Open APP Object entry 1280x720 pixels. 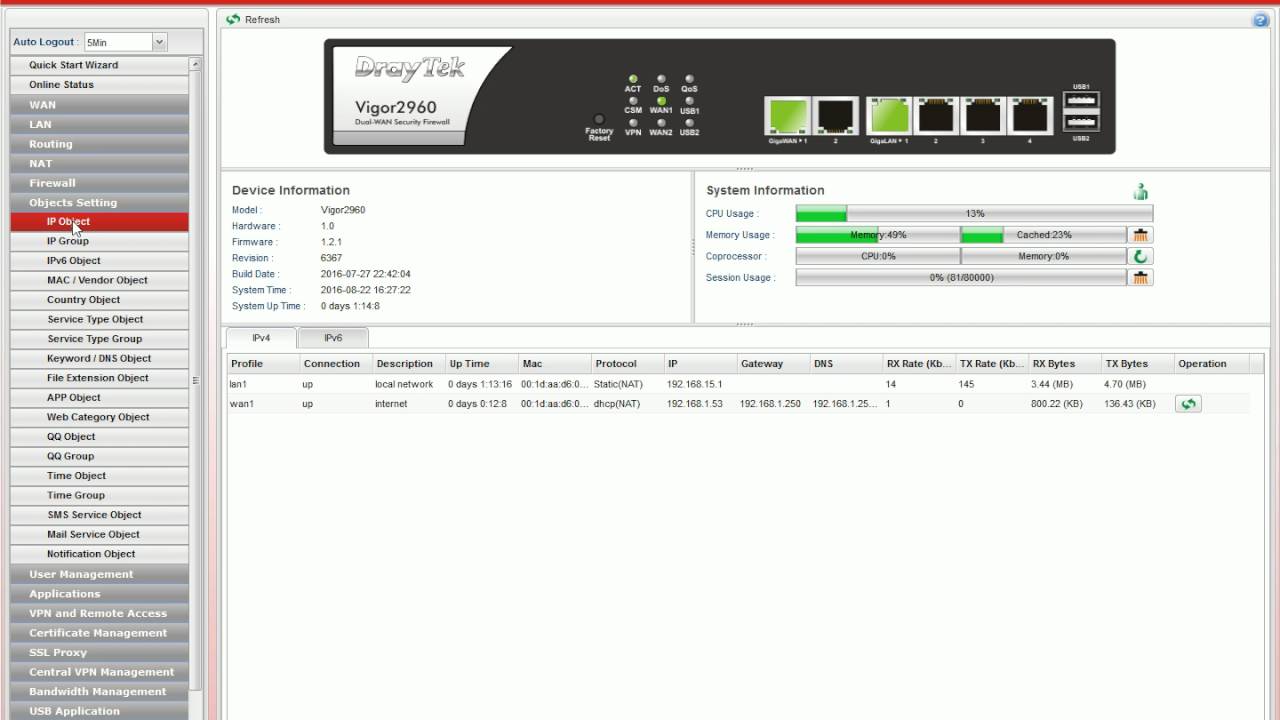click(99, 397)
